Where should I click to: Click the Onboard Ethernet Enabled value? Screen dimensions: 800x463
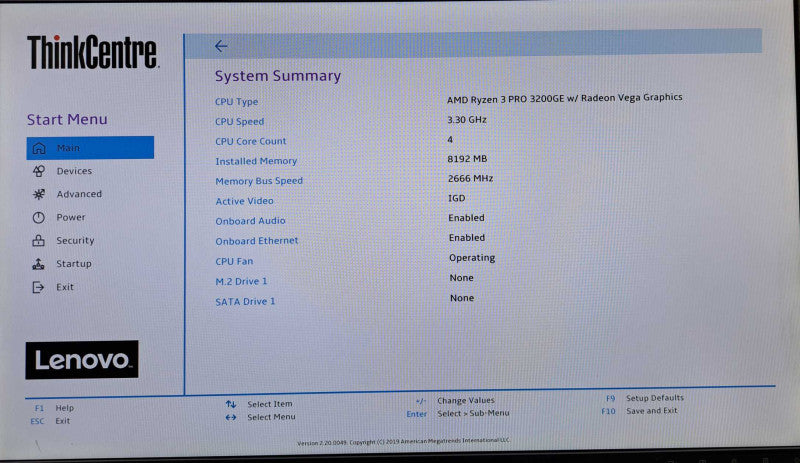(x=467, y=237)
